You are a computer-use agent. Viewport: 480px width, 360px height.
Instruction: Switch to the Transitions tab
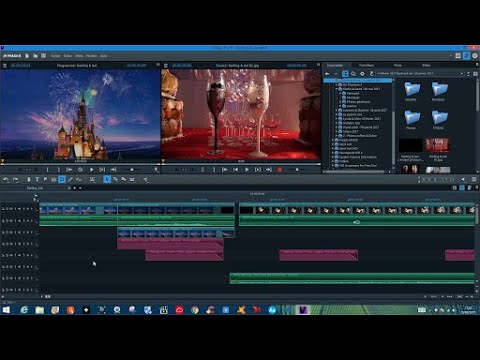coord(367,65)
